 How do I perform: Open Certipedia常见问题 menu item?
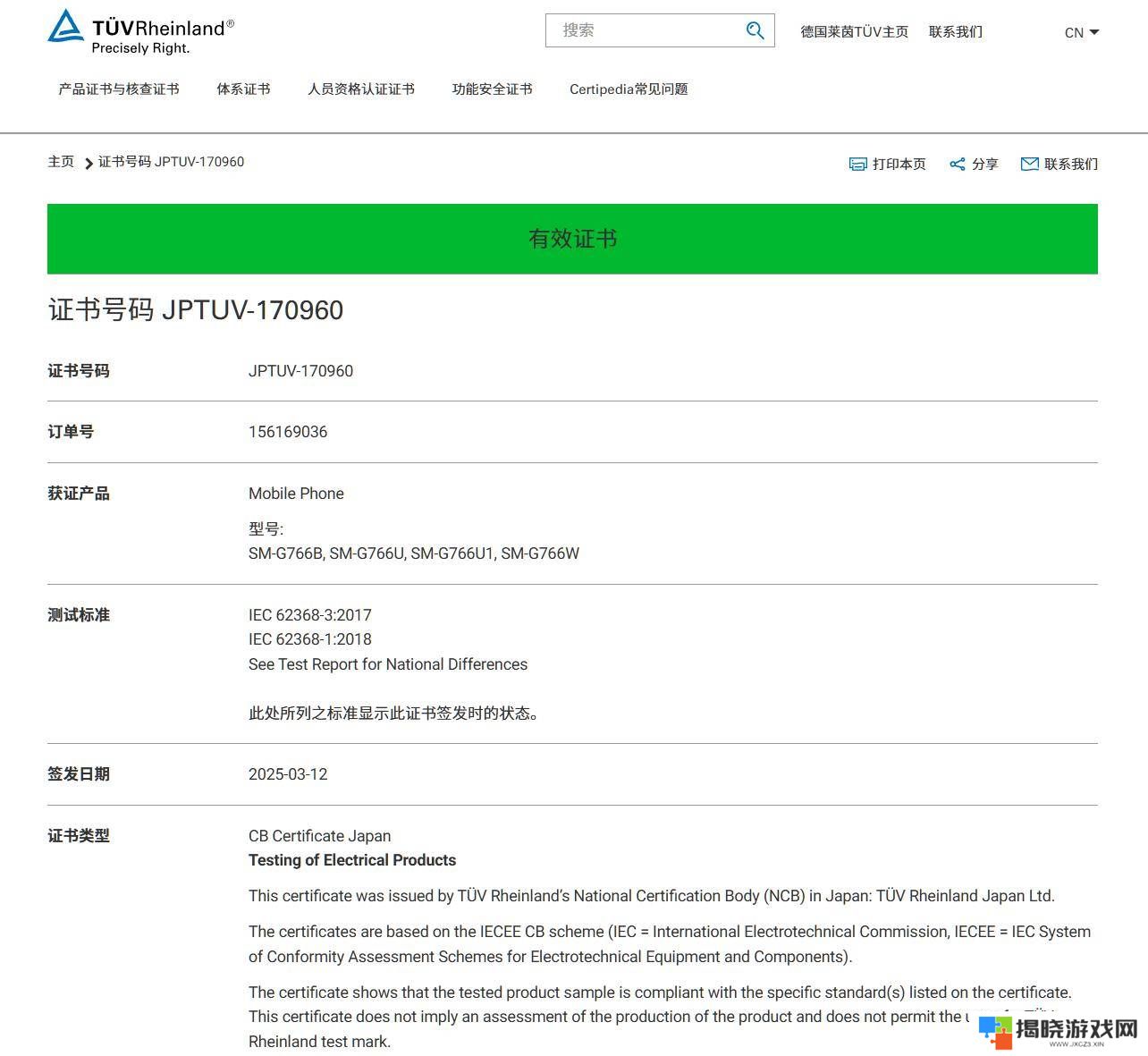[629, 89]
